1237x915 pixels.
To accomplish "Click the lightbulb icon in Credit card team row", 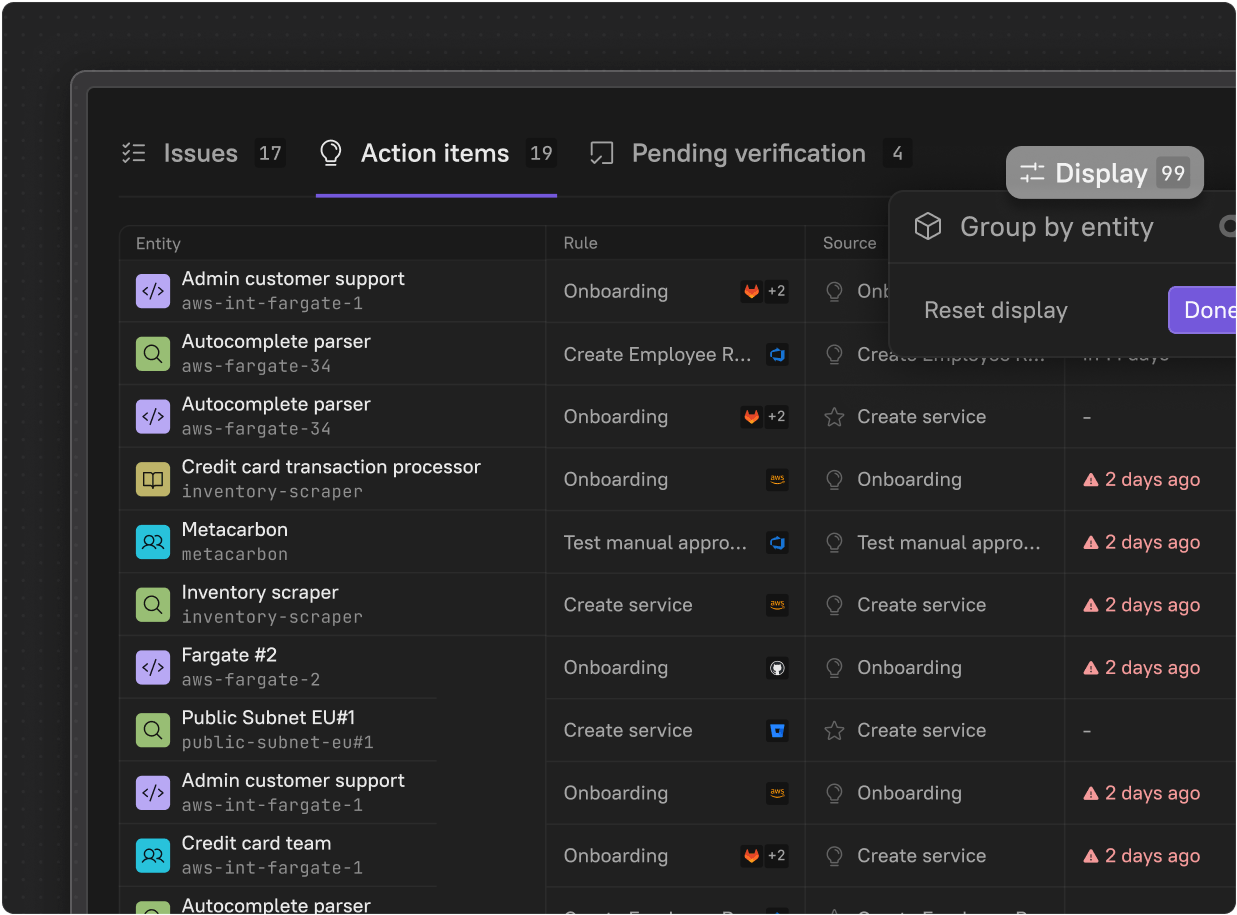I will click(x=834, y=856).
